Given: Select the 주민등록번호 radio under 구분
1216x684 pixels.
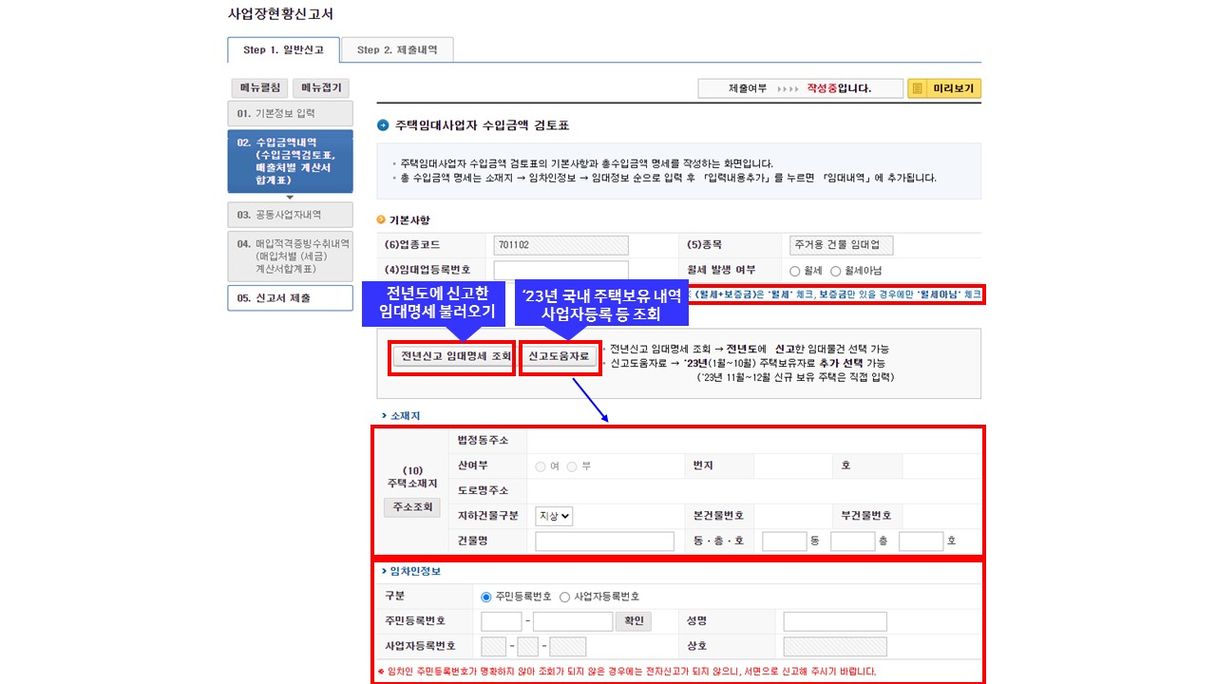Looking at the screenshot, I should pyautogui.click(x=487, y=597).
